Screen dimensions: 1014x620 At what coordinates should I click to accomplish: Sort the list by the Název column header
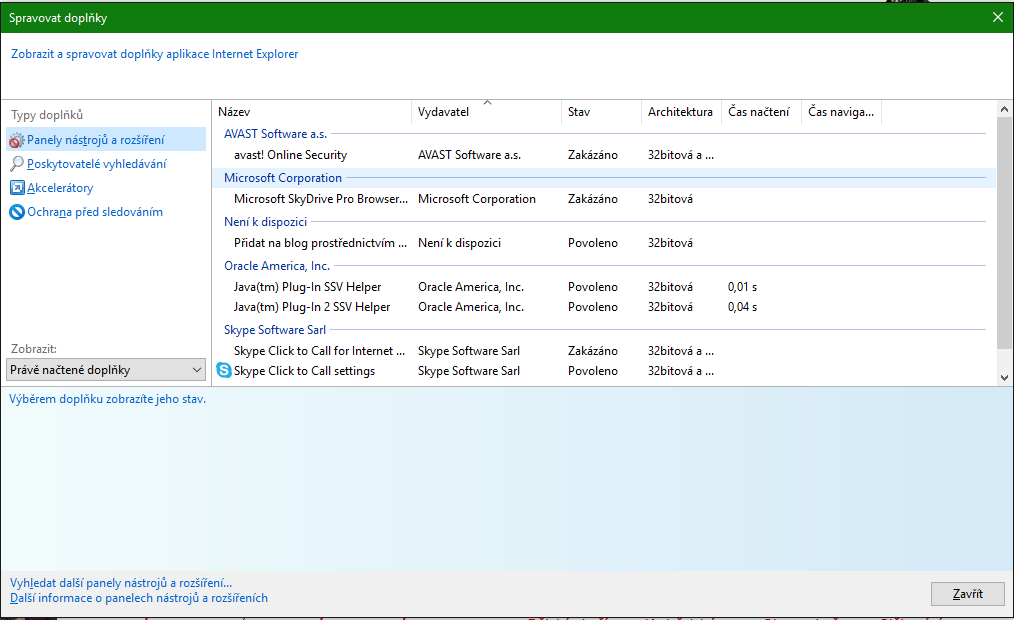point(234,112)
